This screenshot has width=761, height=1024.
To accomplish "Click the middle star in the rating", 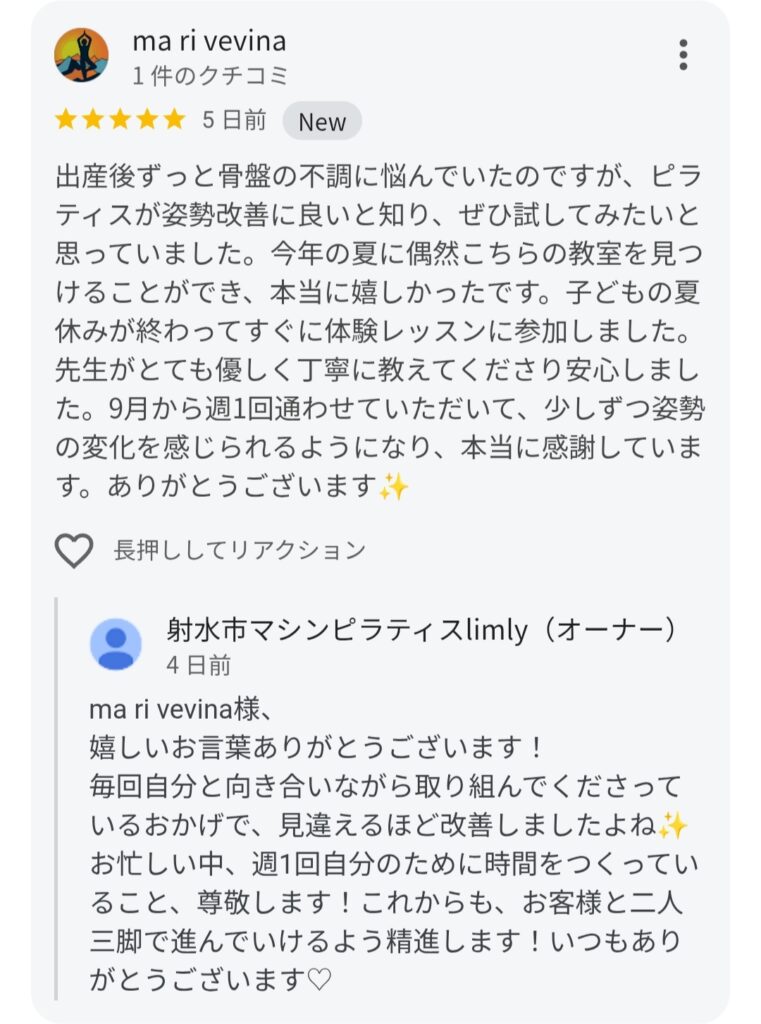I will (x=120, y=120).
